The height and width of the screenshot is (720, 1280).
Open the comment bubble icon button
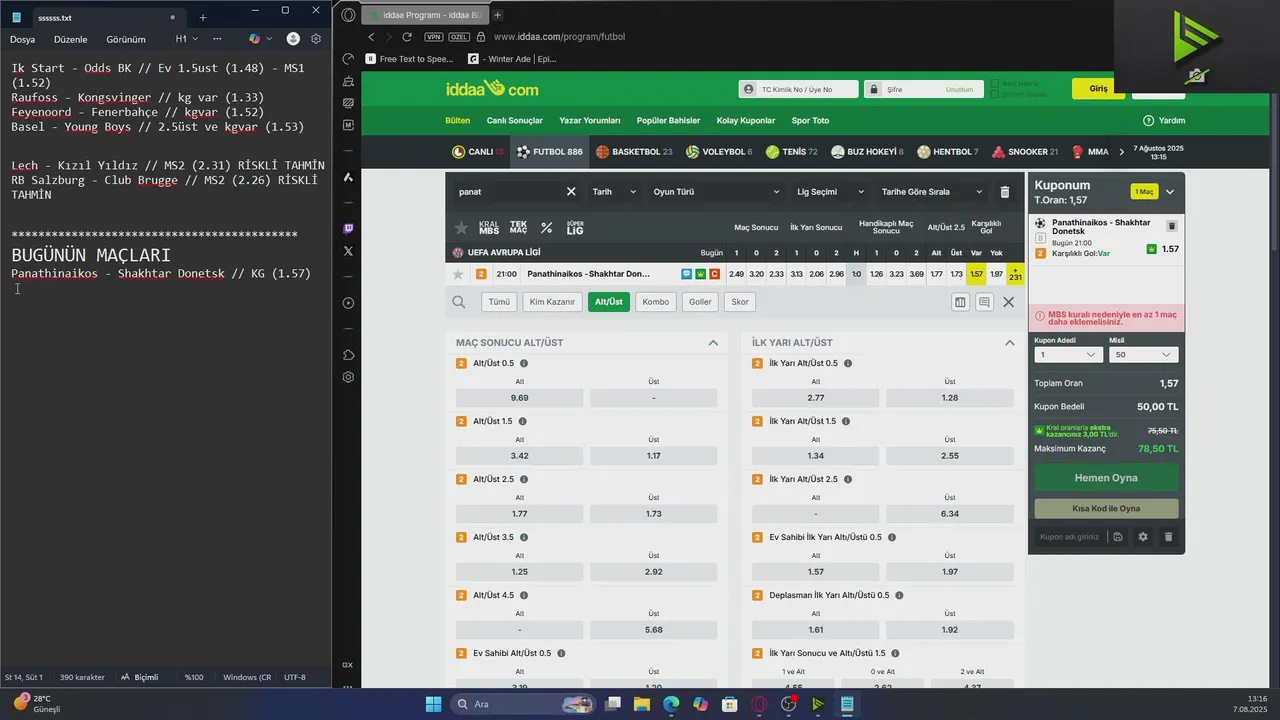pos(985,302)
